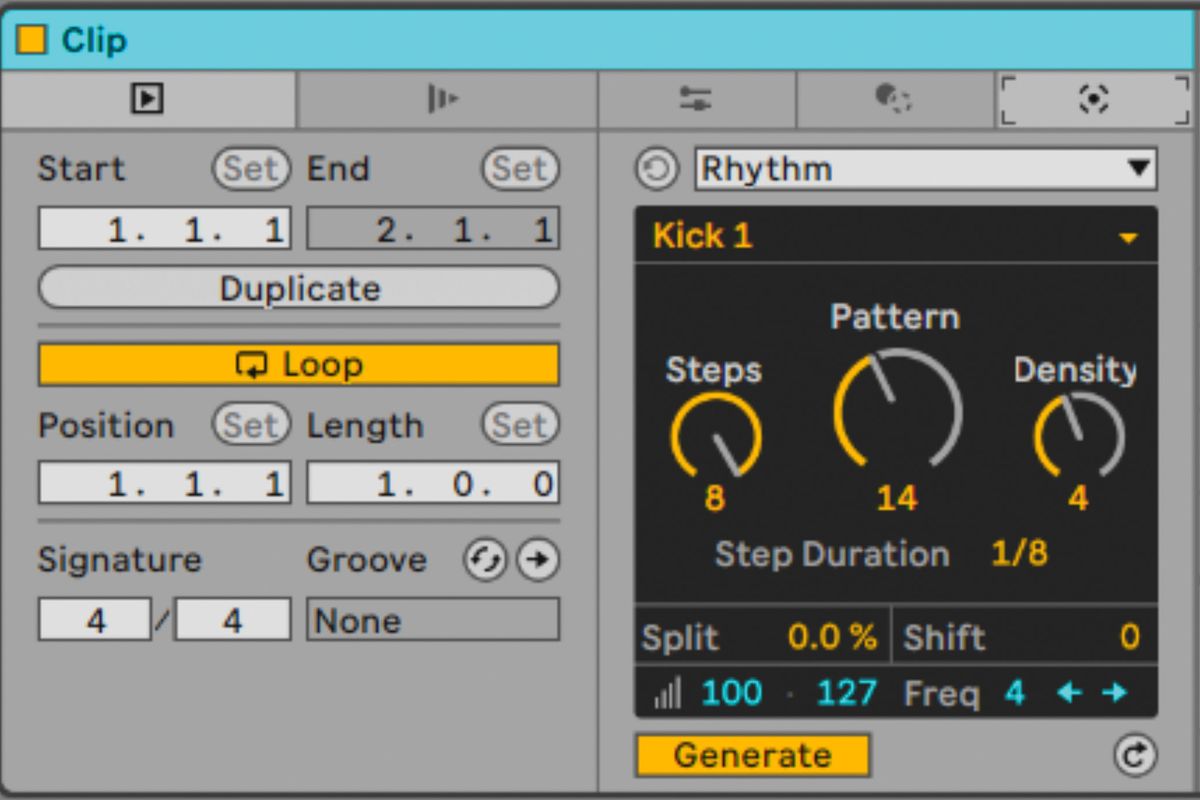Select the dashed-corner device view tab

tap(1094, 98)
